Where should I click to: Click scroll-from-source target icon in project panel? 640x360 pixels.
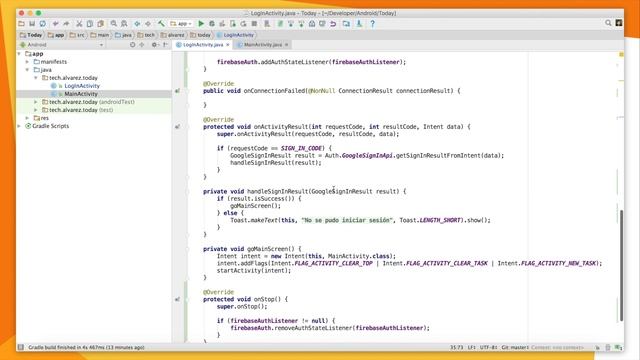pyautogui.click(x=132, y=44)
